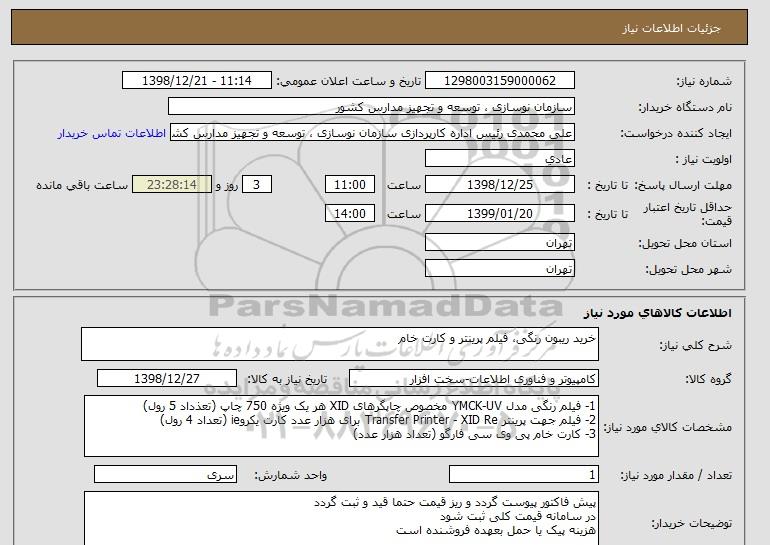The height and width of the screenshot is (545, 770).
Task: Click the response deadline hour 11:00
Action: (x=350, y=185)
